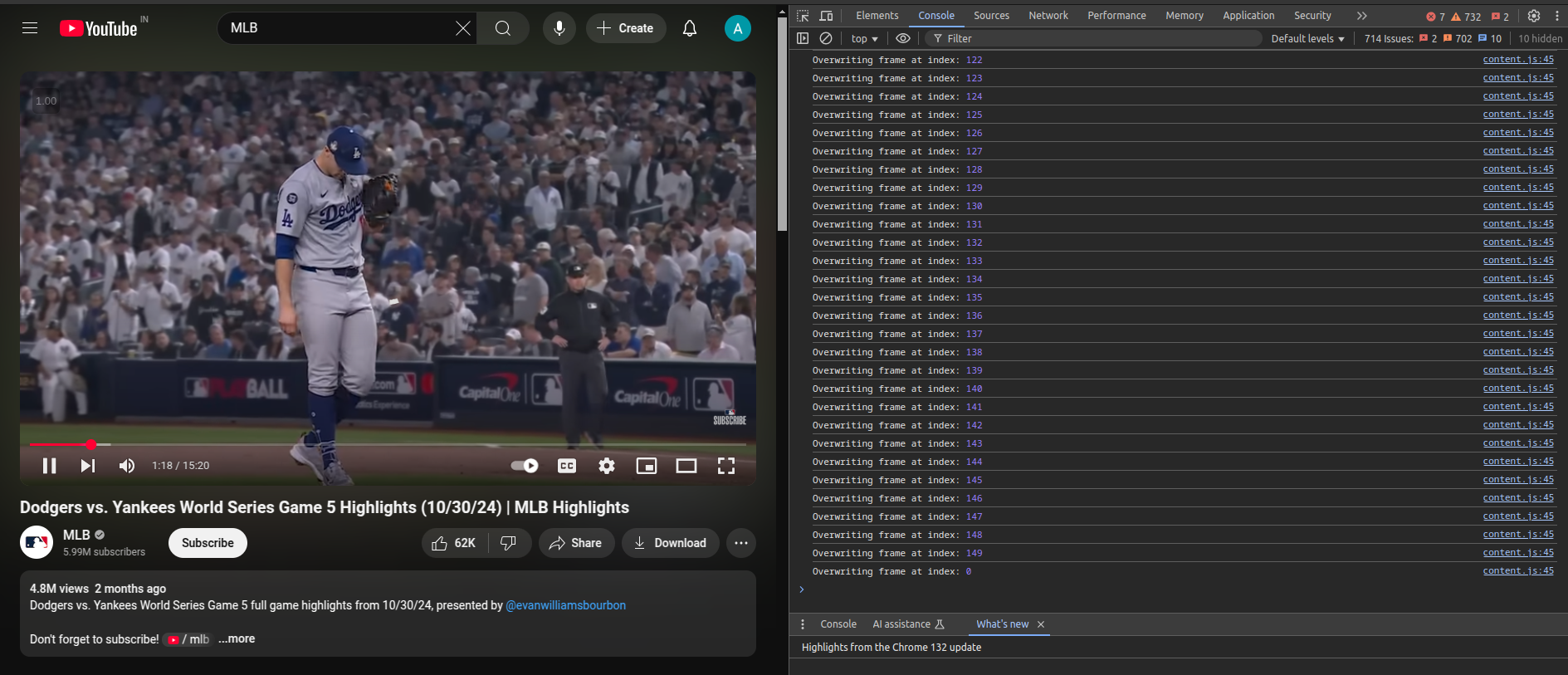Click log text 'Overwriting frame at index: 135'
1568x675 pixels.
point(897,297)
